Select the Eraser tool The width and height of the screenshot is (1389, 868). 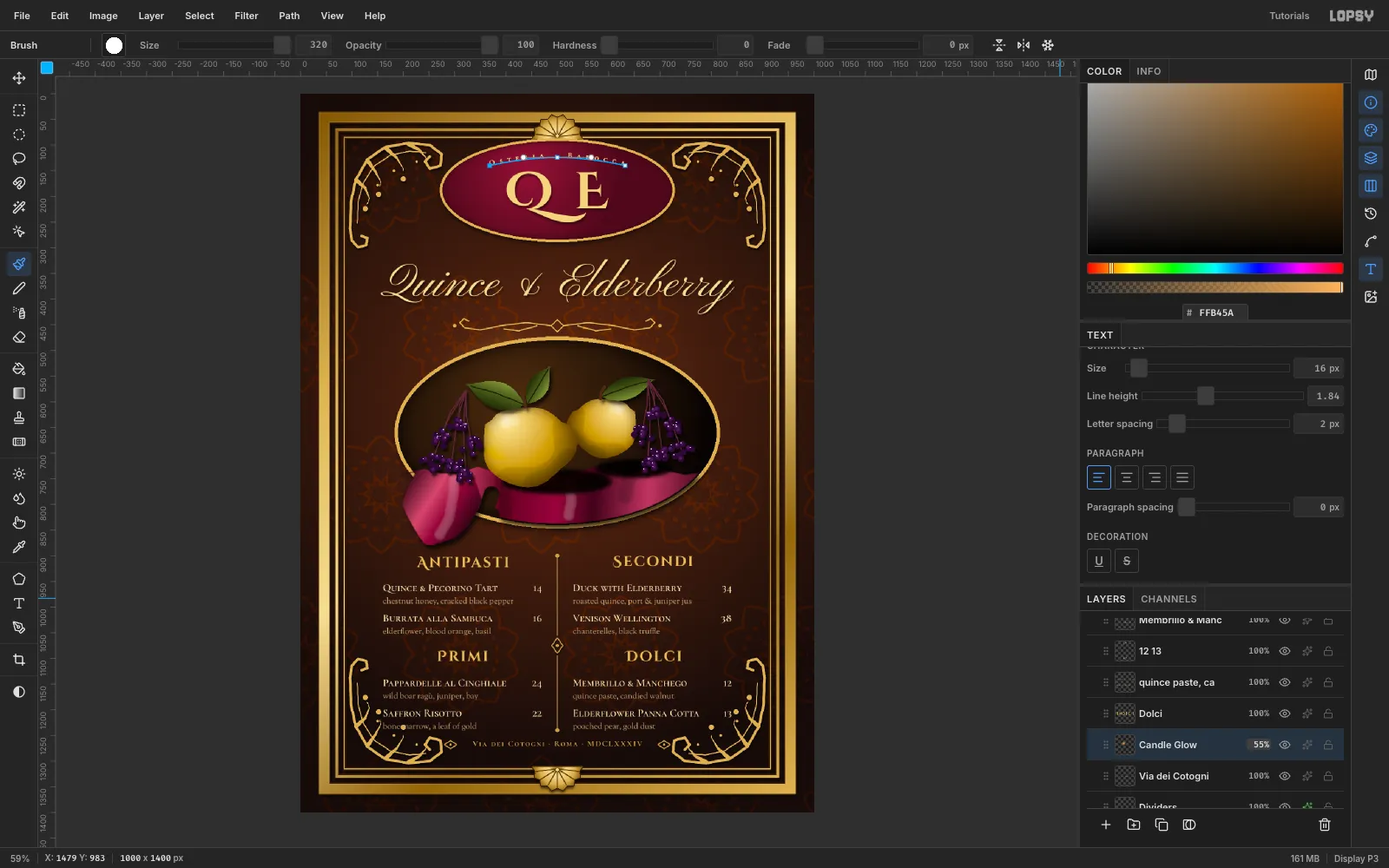coord(19,337)
